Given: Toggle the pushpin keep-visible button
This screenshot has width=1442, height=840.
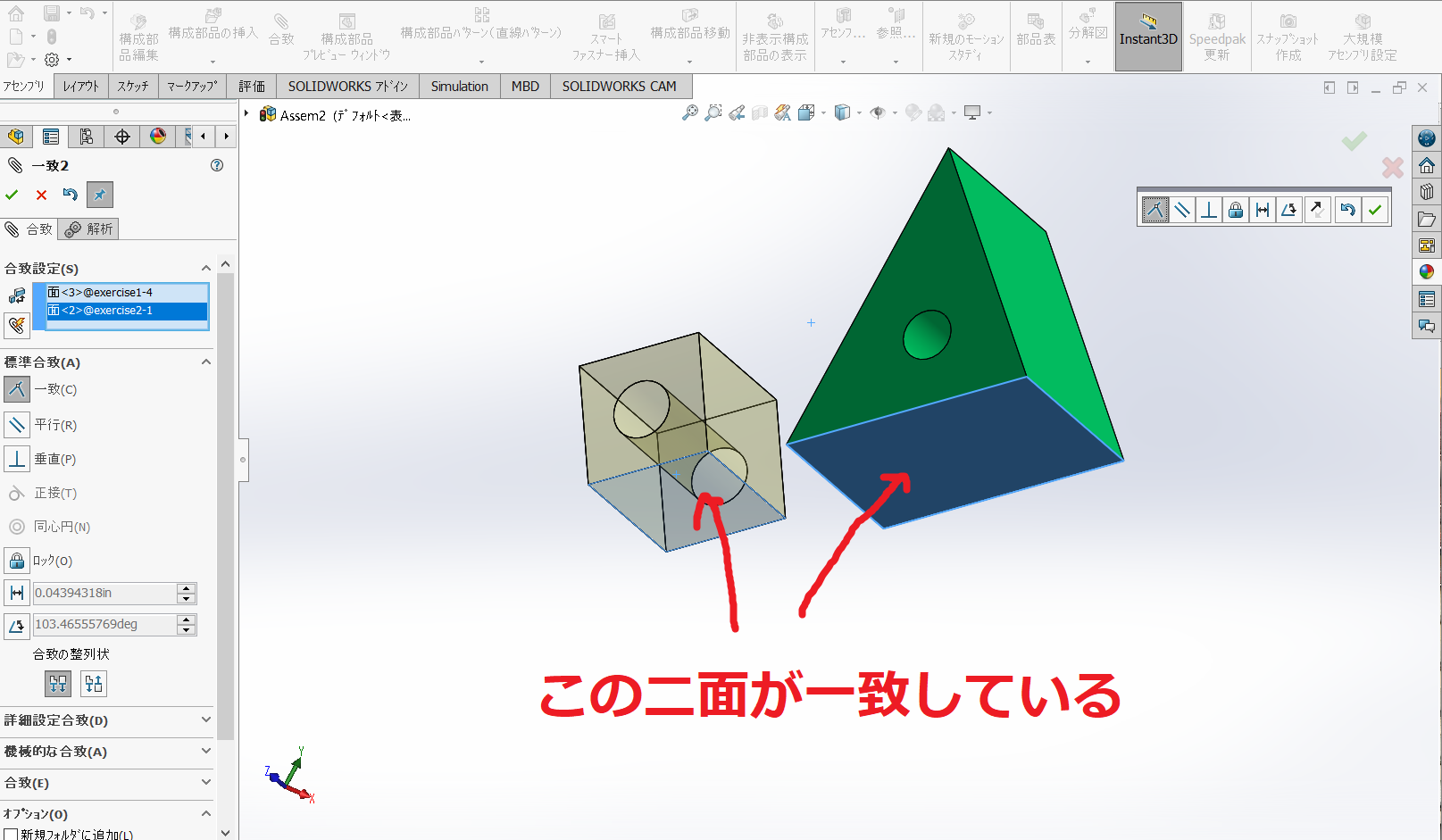Looking at the screenshot, I should (99, 195).
